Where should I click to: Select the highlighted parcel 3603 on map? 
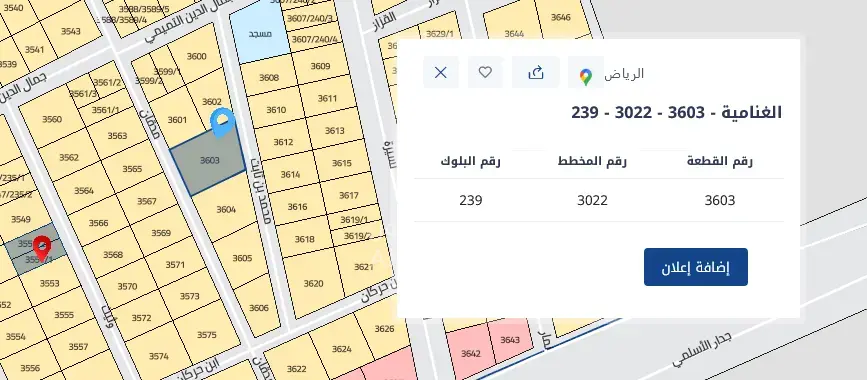[209, 160]
